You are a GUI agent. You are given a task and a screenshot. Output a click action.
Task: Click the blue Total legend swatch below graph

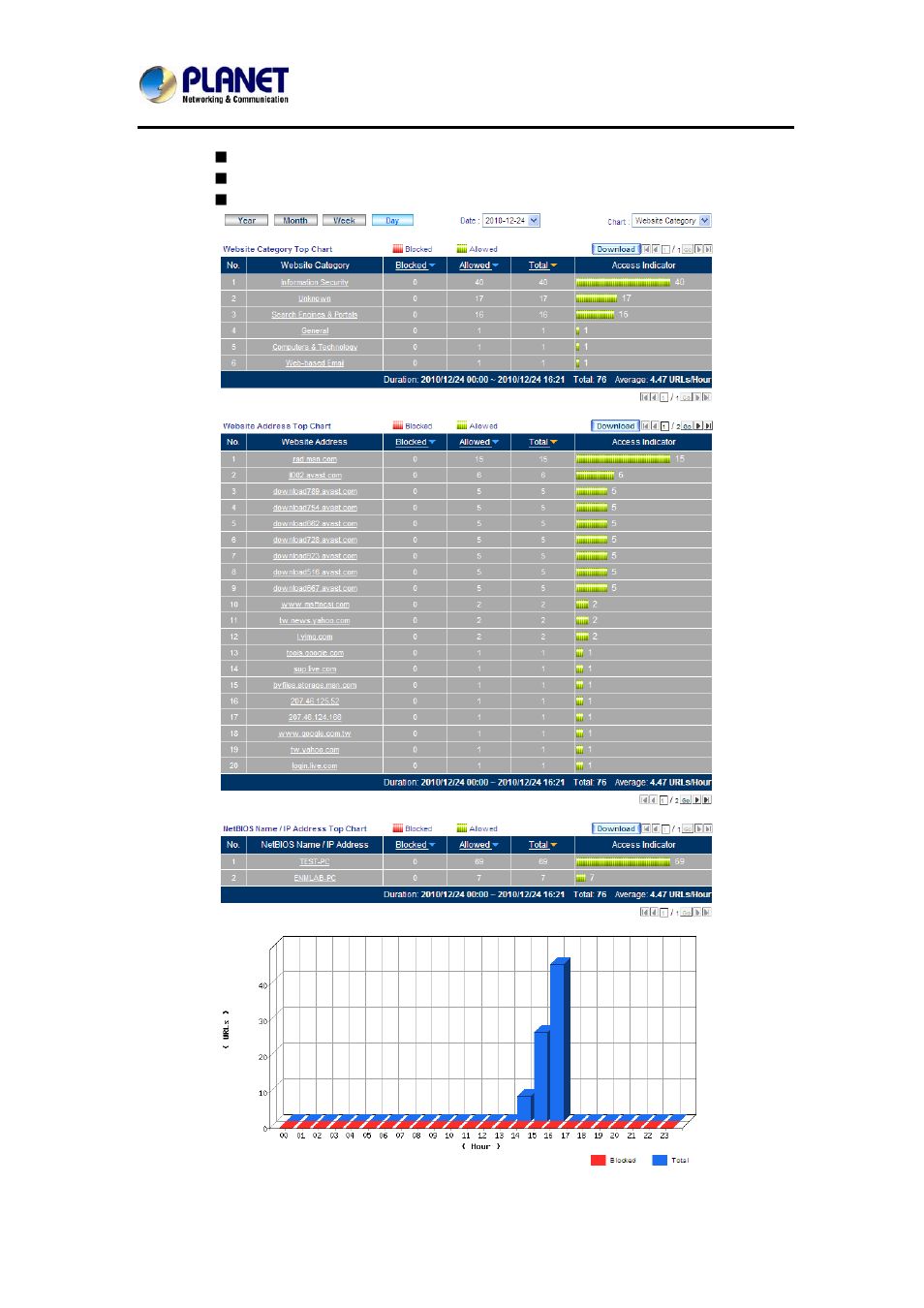tap(660, 1160)
